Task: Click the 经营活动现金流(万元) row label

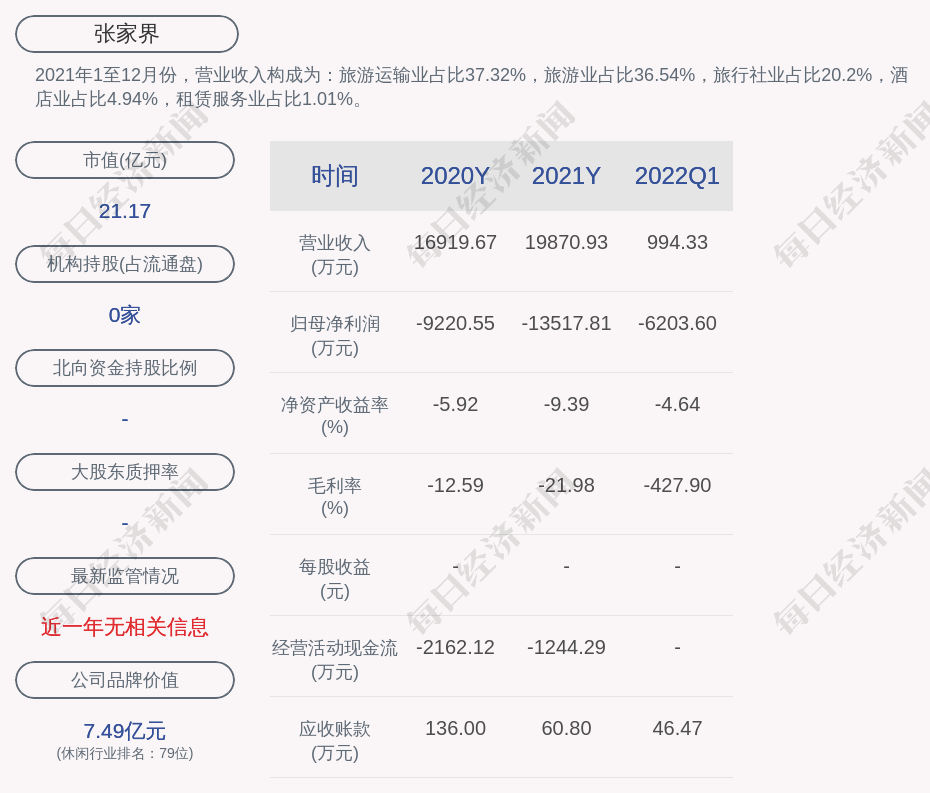Action: [335, 660]
